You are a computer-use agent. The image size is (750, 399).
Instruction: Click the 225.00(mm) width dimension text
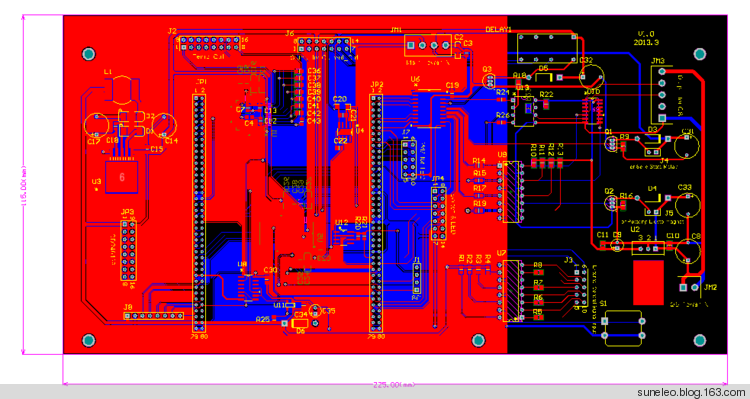click(x=394, y=384)
